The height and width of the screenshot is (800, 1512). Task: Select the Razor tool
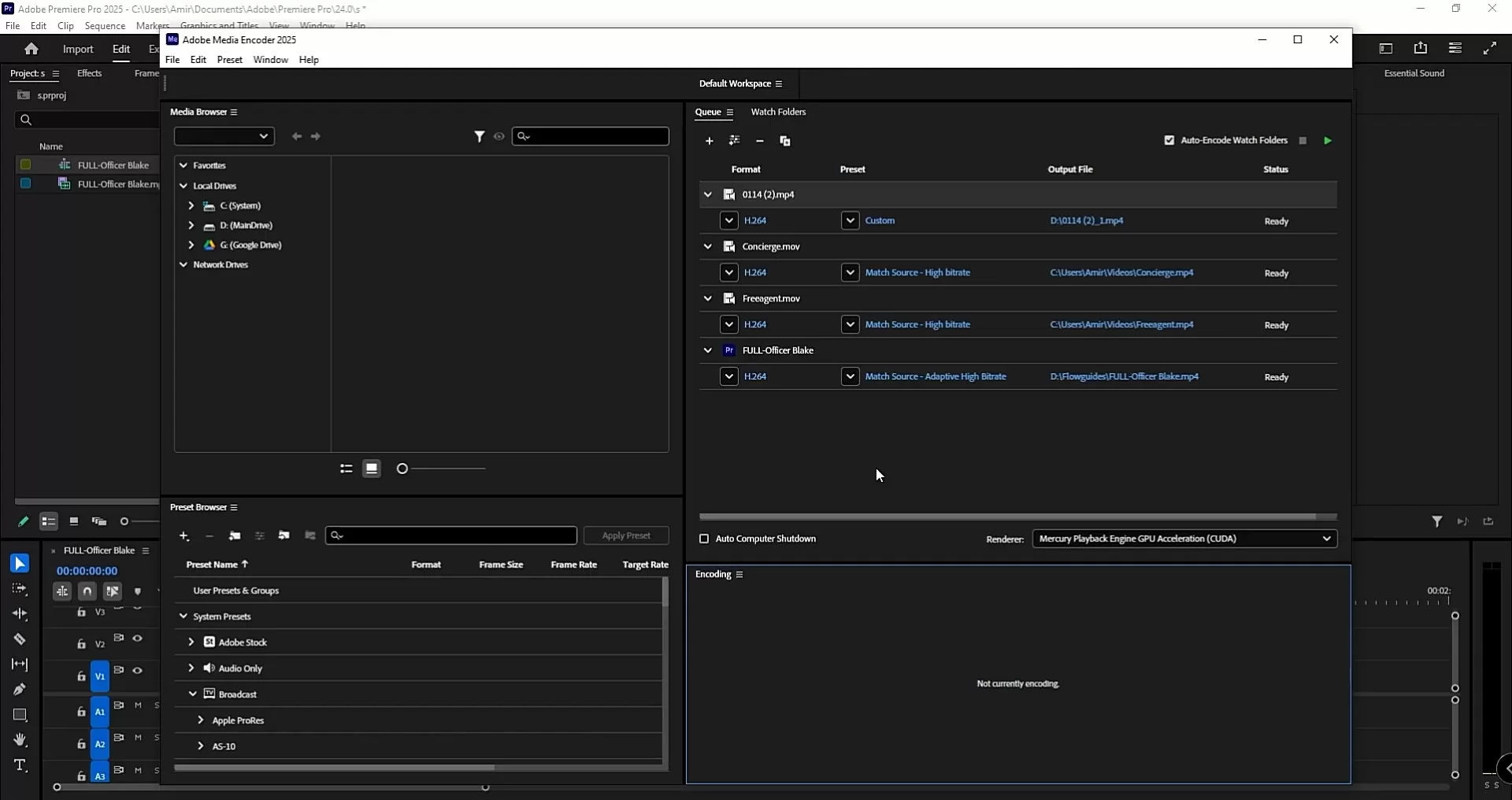(x=20, y=639)
